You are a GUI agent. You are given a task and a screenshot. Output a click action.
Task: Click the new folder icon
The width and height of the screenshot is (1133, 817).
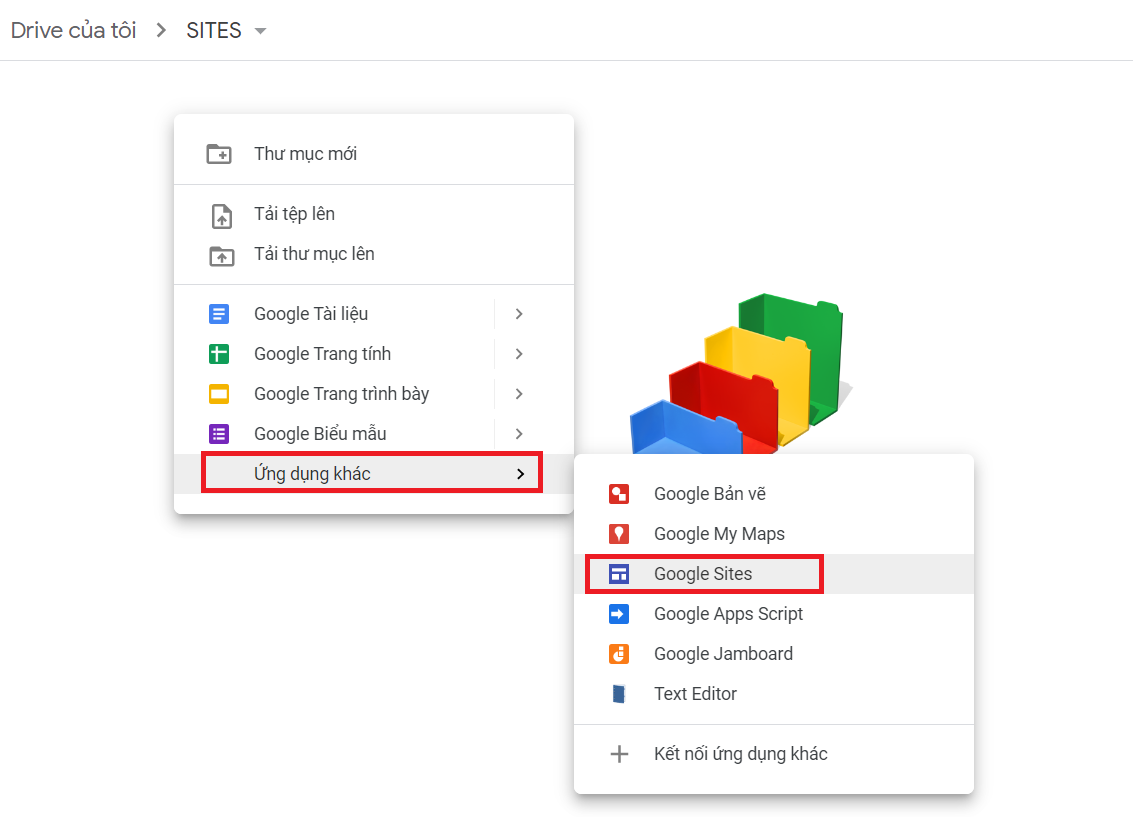219,154
